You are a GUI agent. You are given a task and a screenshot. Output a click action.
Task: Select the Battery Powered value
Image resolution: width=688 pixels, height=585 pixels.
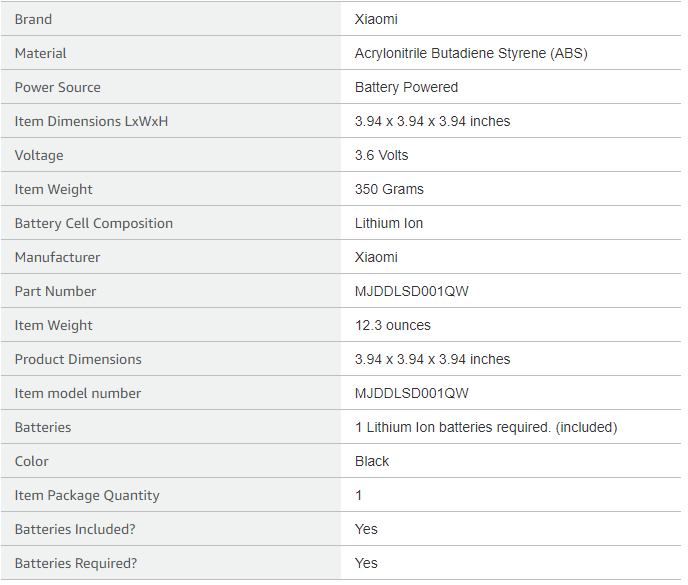(x=406, y=87)
